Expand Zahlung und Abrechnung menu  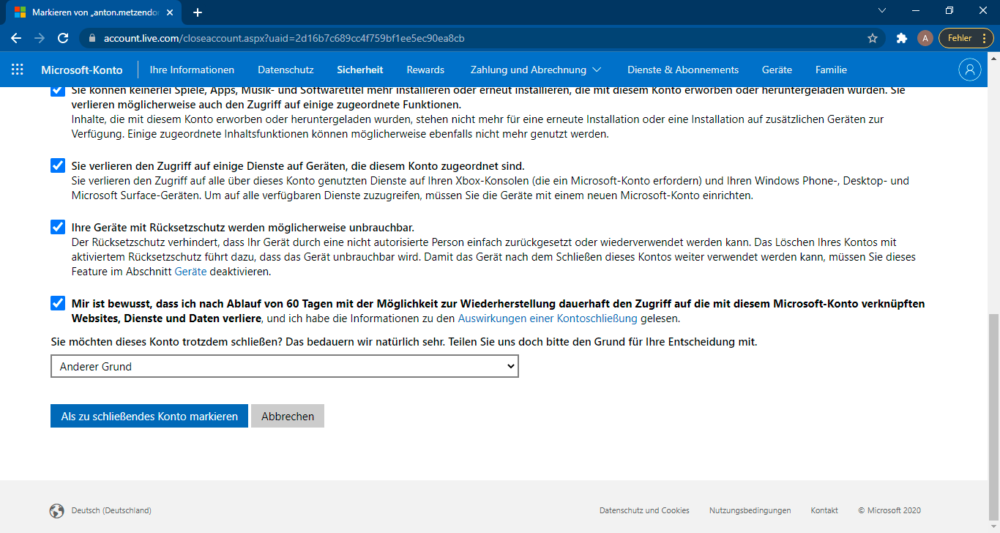coord(535,69)
